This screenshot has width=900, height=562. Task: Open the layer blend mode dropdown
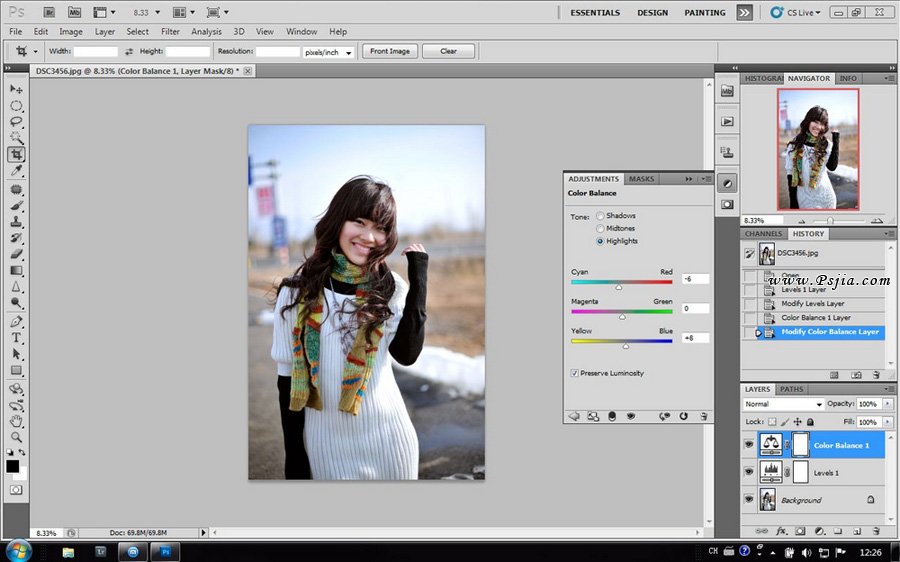click(783, 404)
